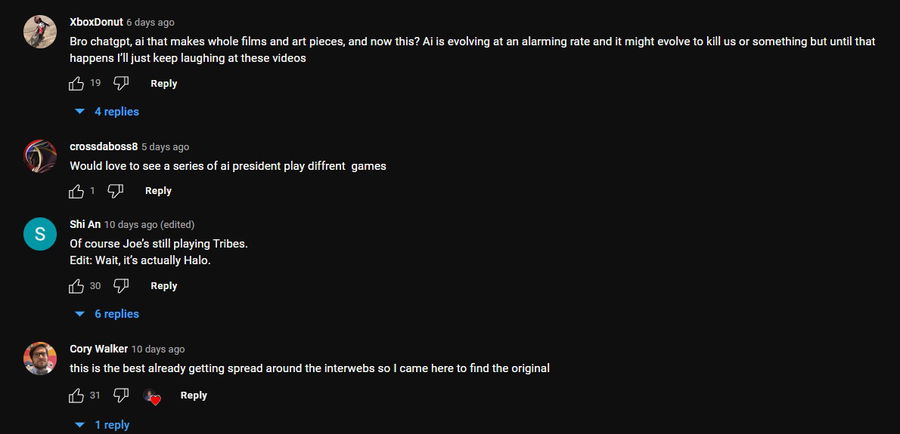Open XboxDonut's channel from username
Viewport: 900px width, 434px height.
(97, 22)
